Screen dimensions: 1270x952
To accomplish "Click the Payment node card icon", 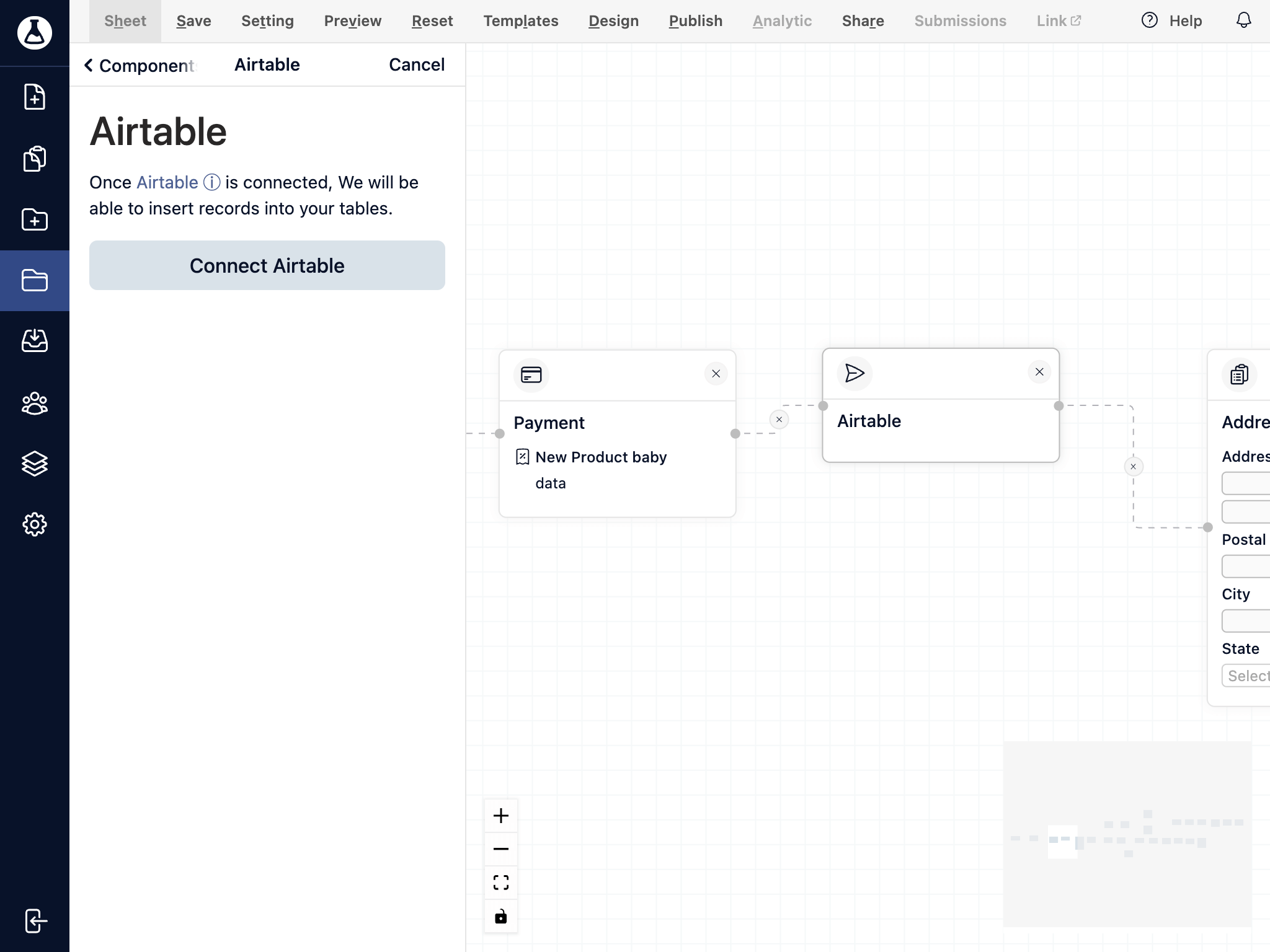I will pos(531,374).
